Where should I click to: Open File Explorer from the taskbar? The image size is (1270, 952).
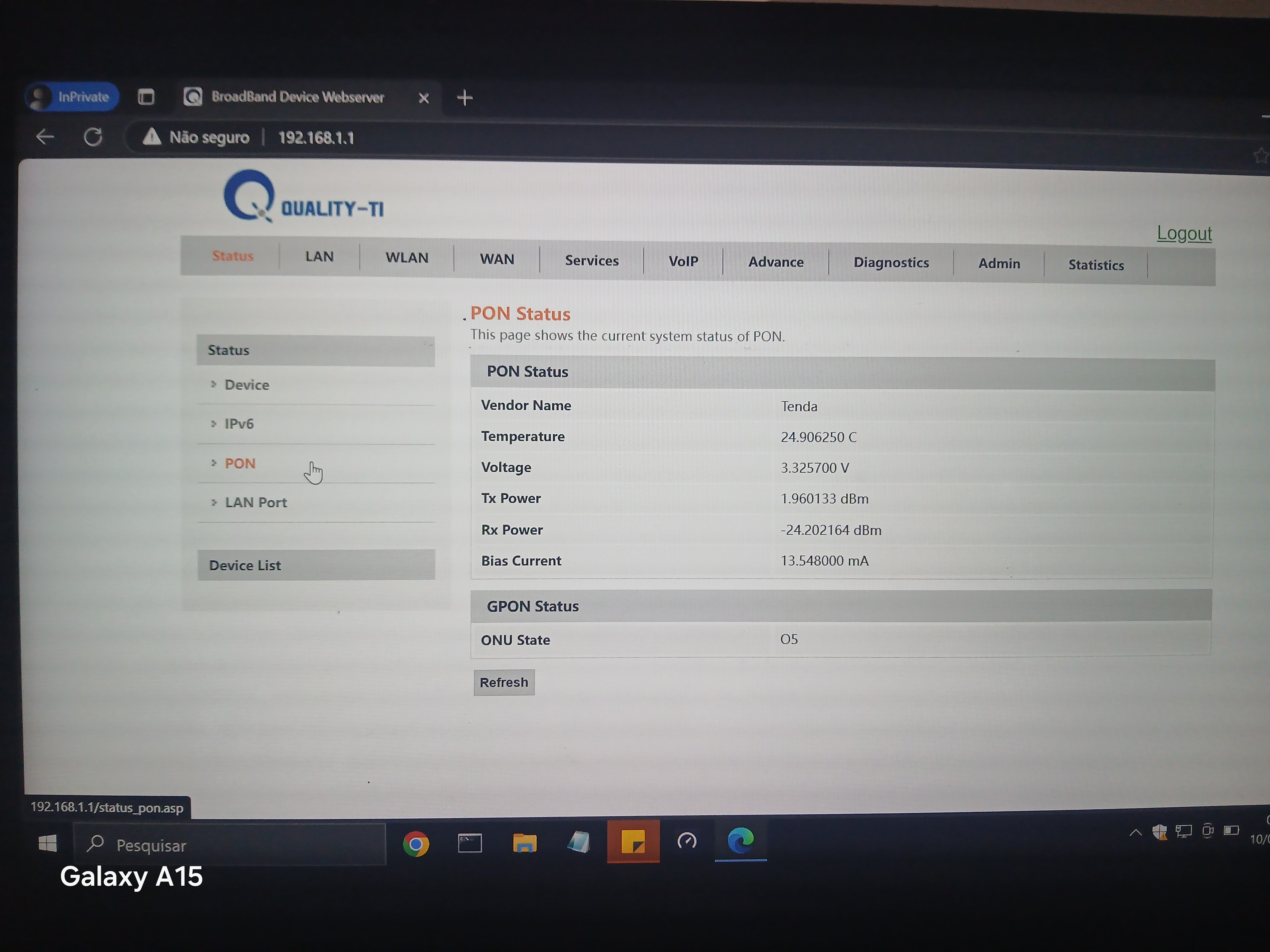pyautogui.click(x=524, y=843)
